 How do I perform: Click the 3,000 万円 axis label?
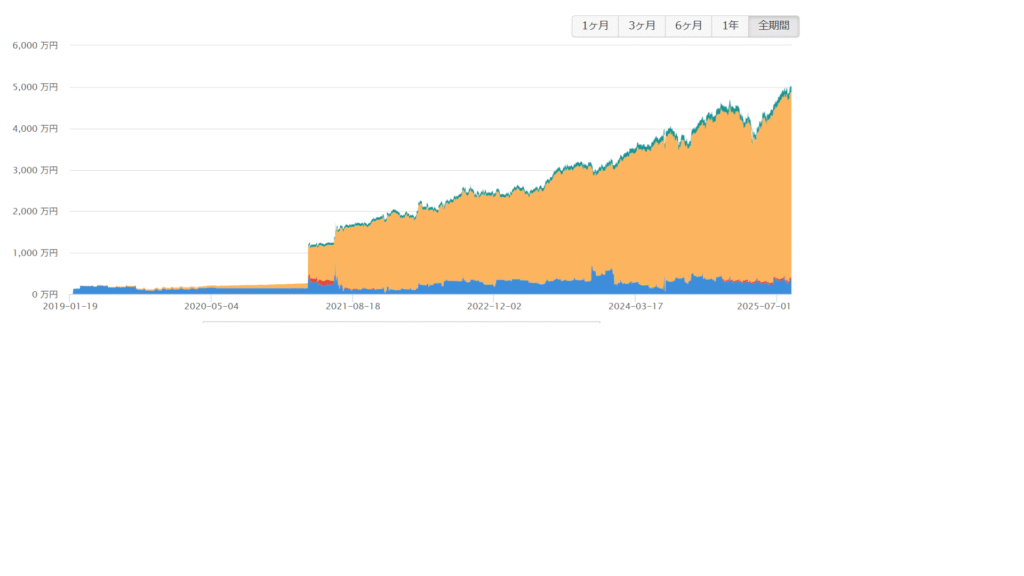[35, 170]
